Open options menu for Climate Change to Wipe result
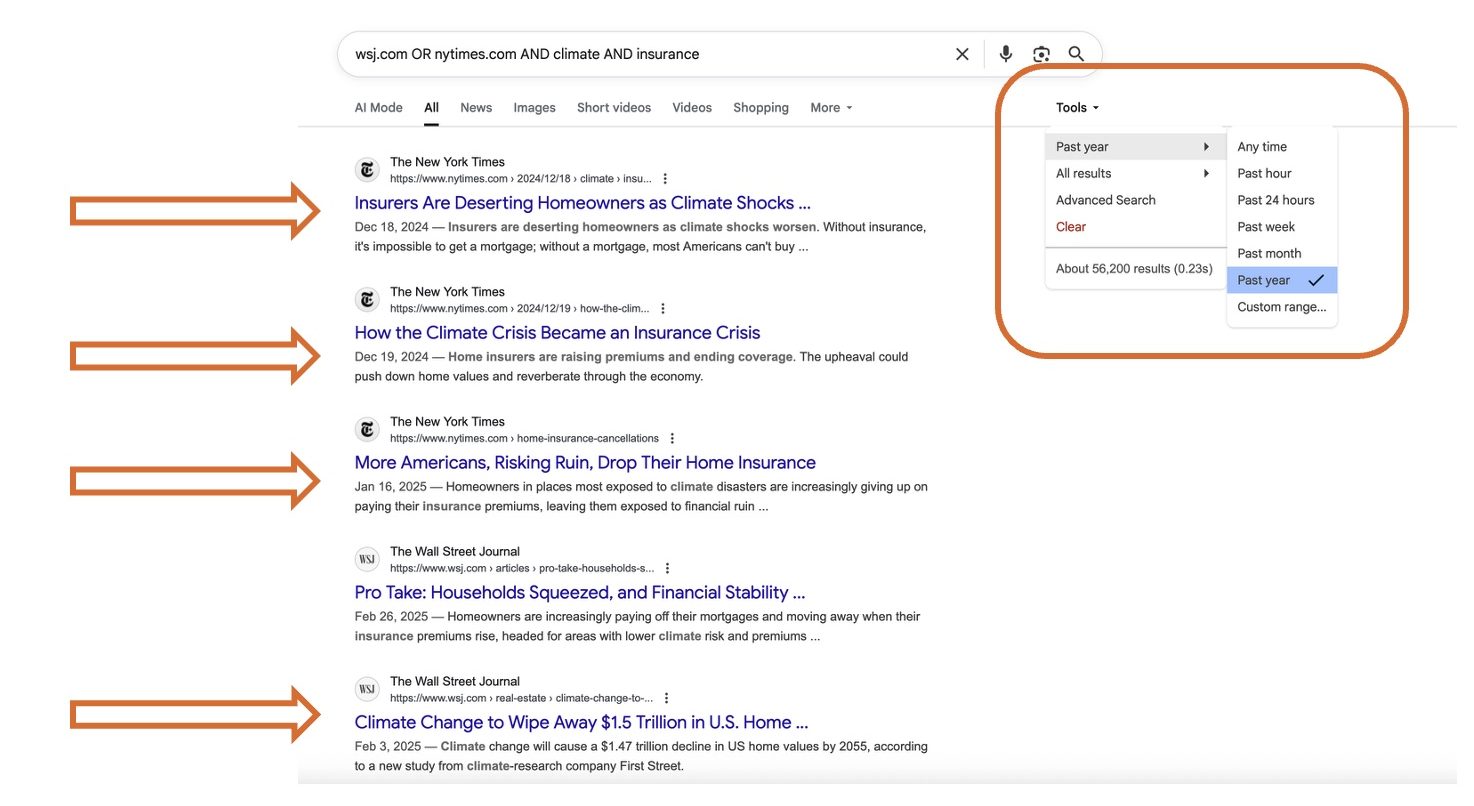This screenshot has height=806, width=1474. click(666, 699)
